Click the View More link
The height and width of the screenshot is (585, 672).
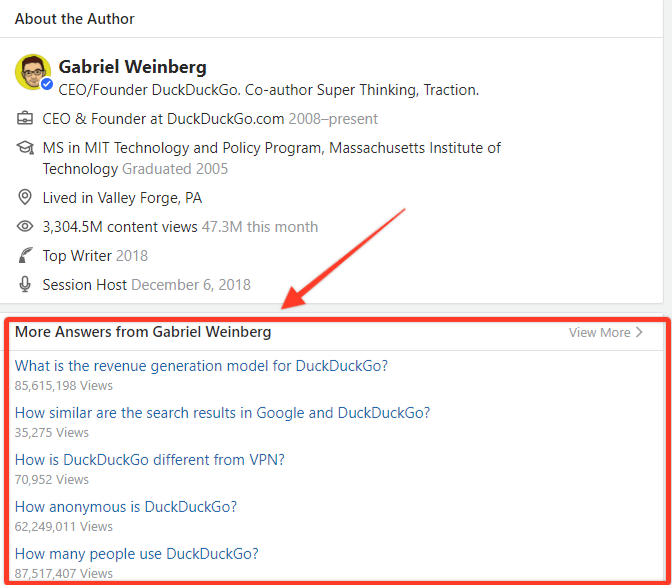pos(599,333)
